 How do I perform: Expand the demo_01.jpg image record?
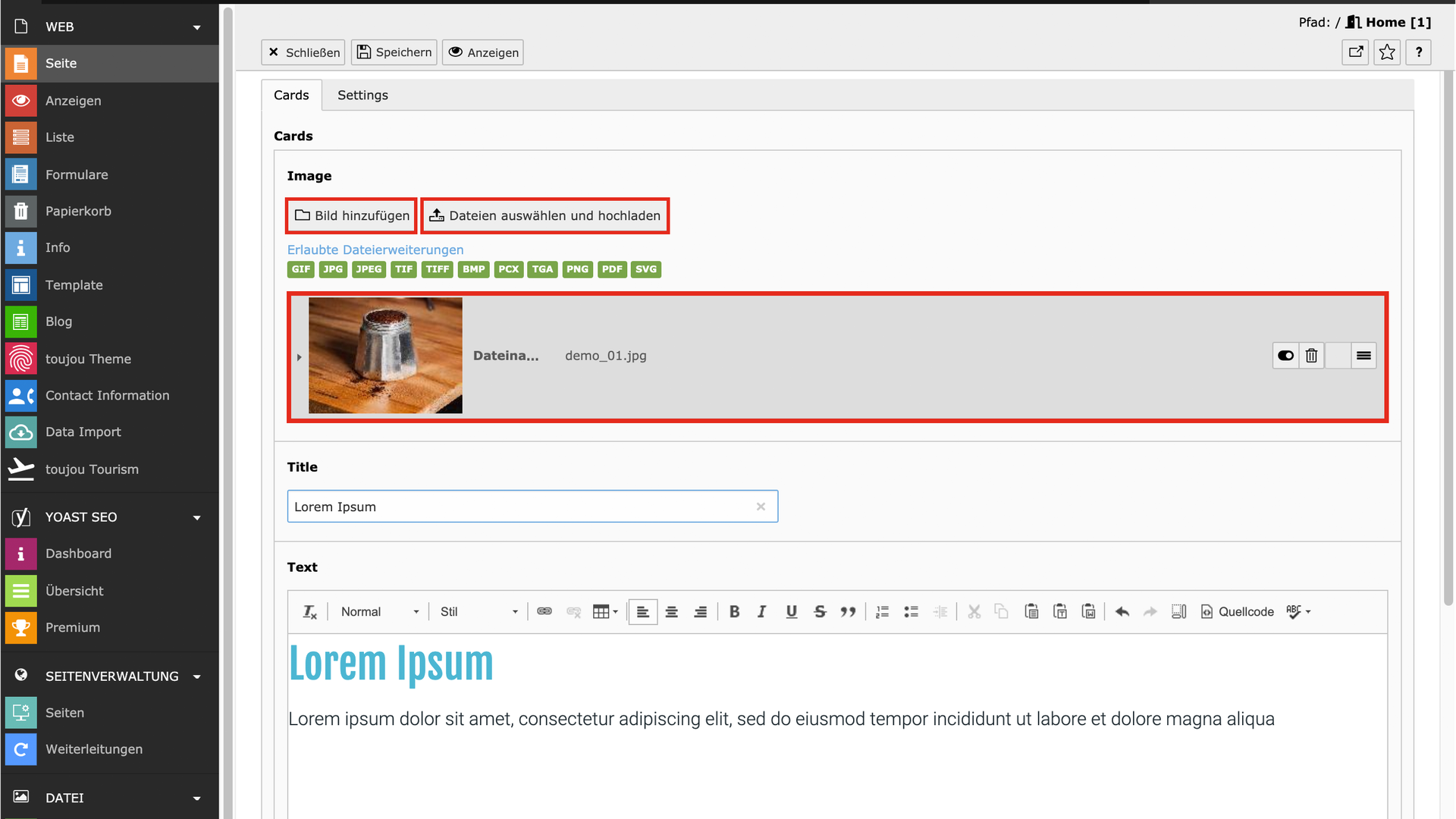[x=300, y=357]
